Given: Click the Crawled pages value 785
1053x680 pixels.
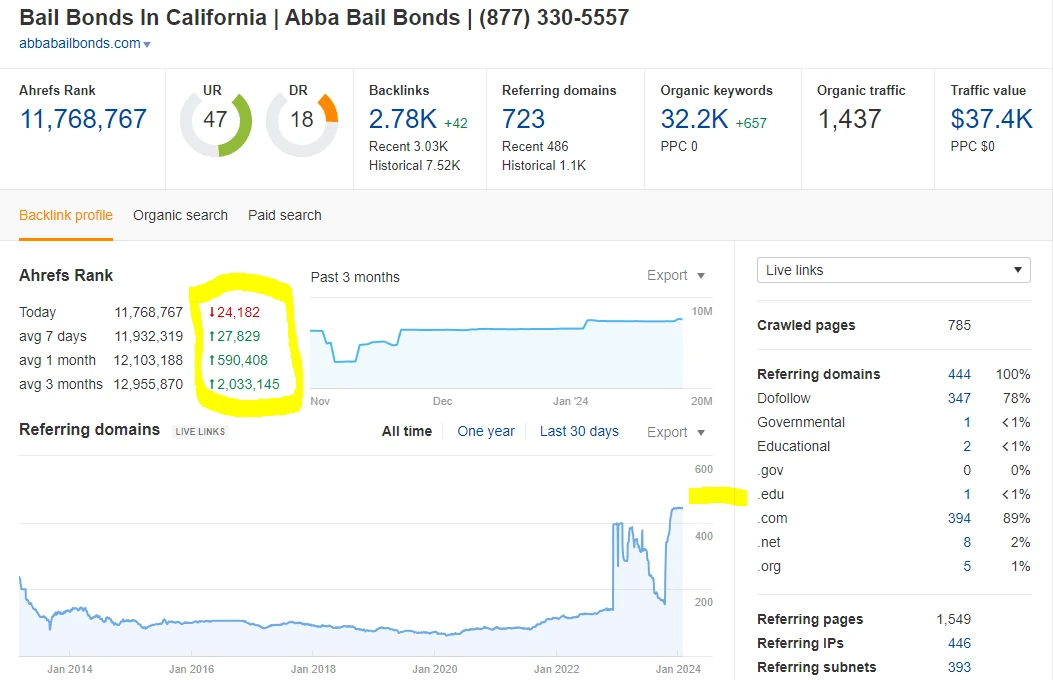Looking at the screenshot, I should pyautogui.click(x=959, y=326).
